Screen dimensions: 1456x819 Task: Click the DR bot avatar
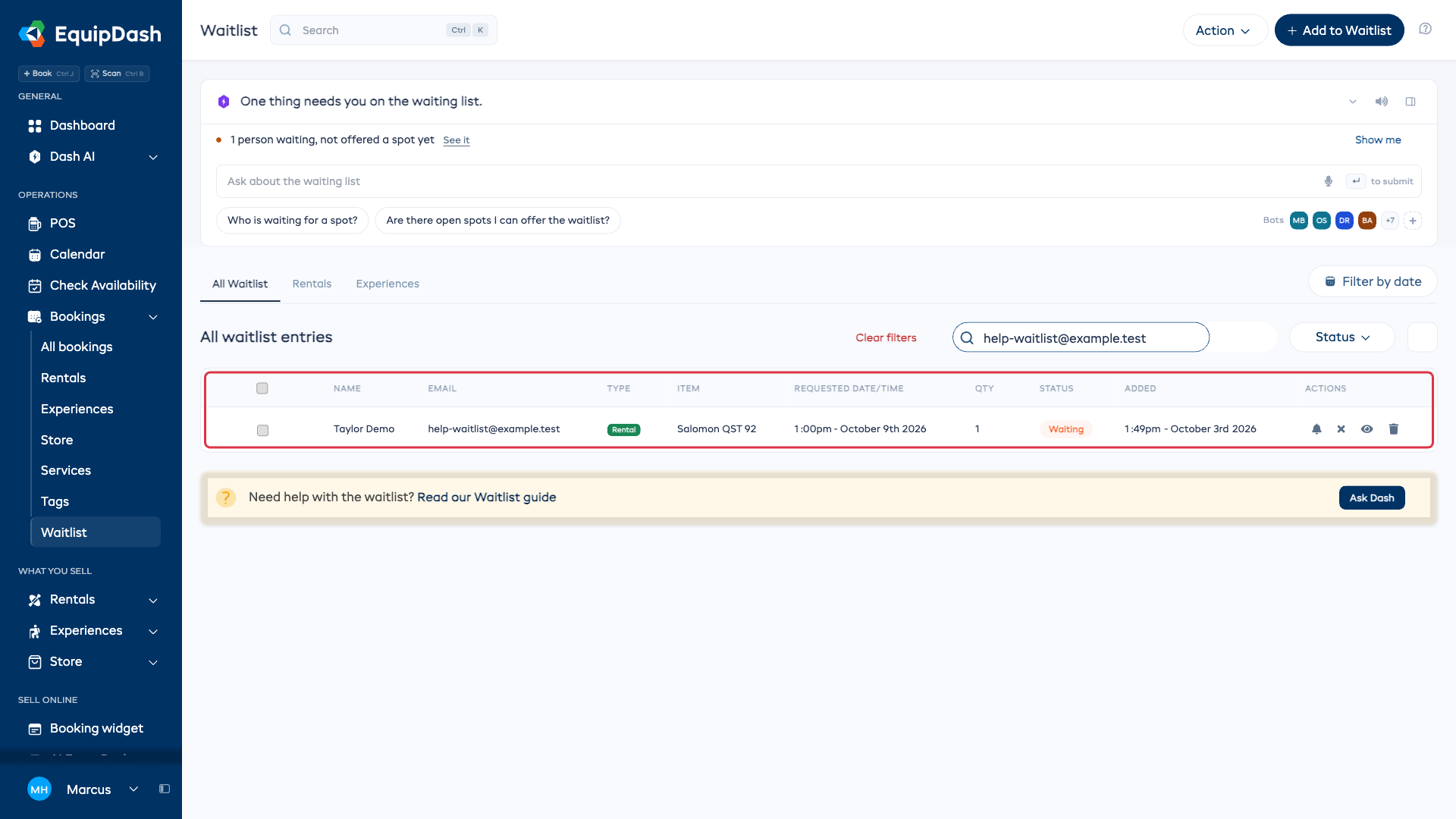[1345, 221]
